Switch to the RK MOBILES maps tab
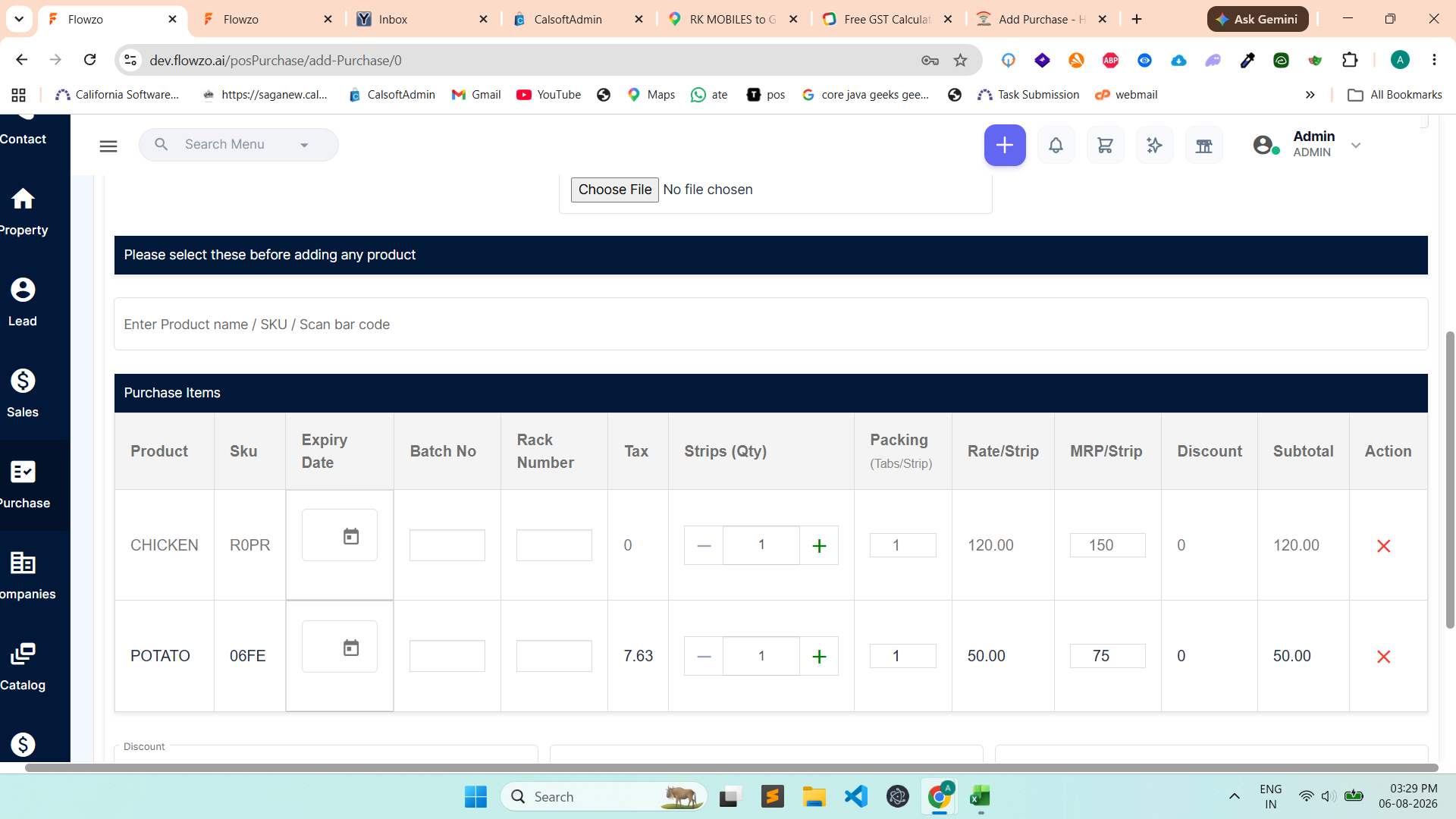The width and height of the screenshot is (1456, 819). tap(733, 19)
